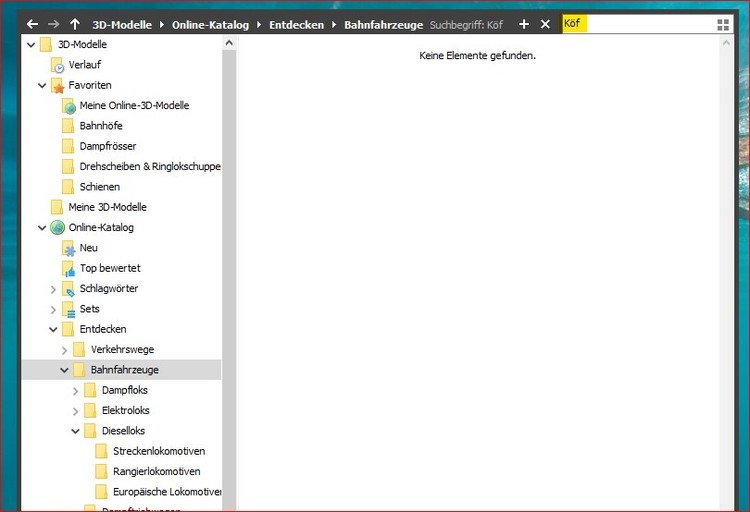Image resolution: width=750 pixels, height=512 pixels.
Task: Click the Top bewertet thumbs-up icon
Action: [x=68, y=268]
